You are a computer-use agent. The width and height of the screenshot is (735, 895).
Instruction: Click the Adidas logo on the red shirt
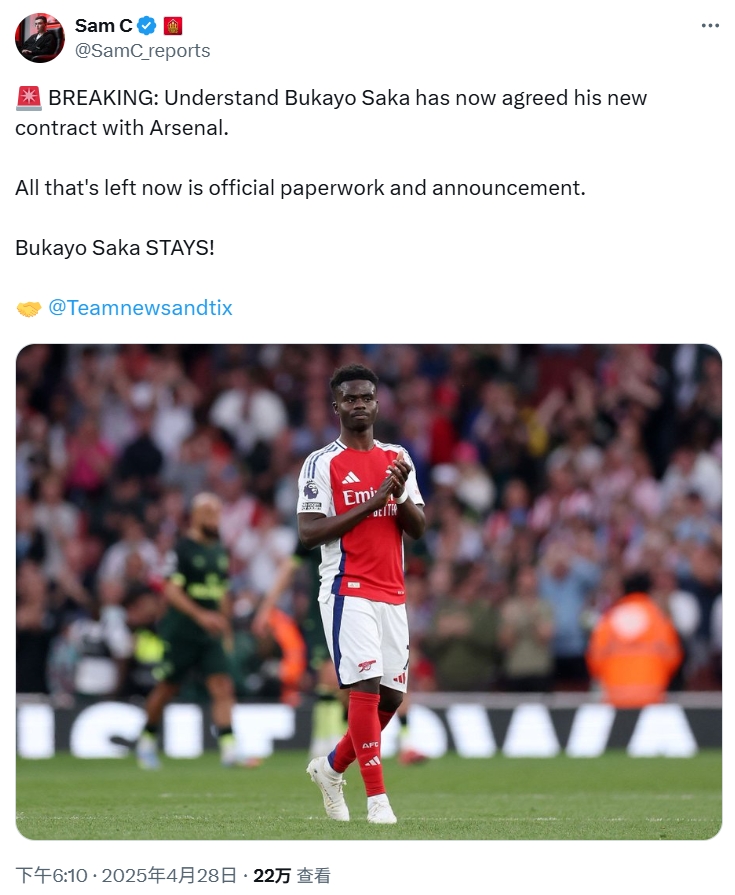[350, 478]
